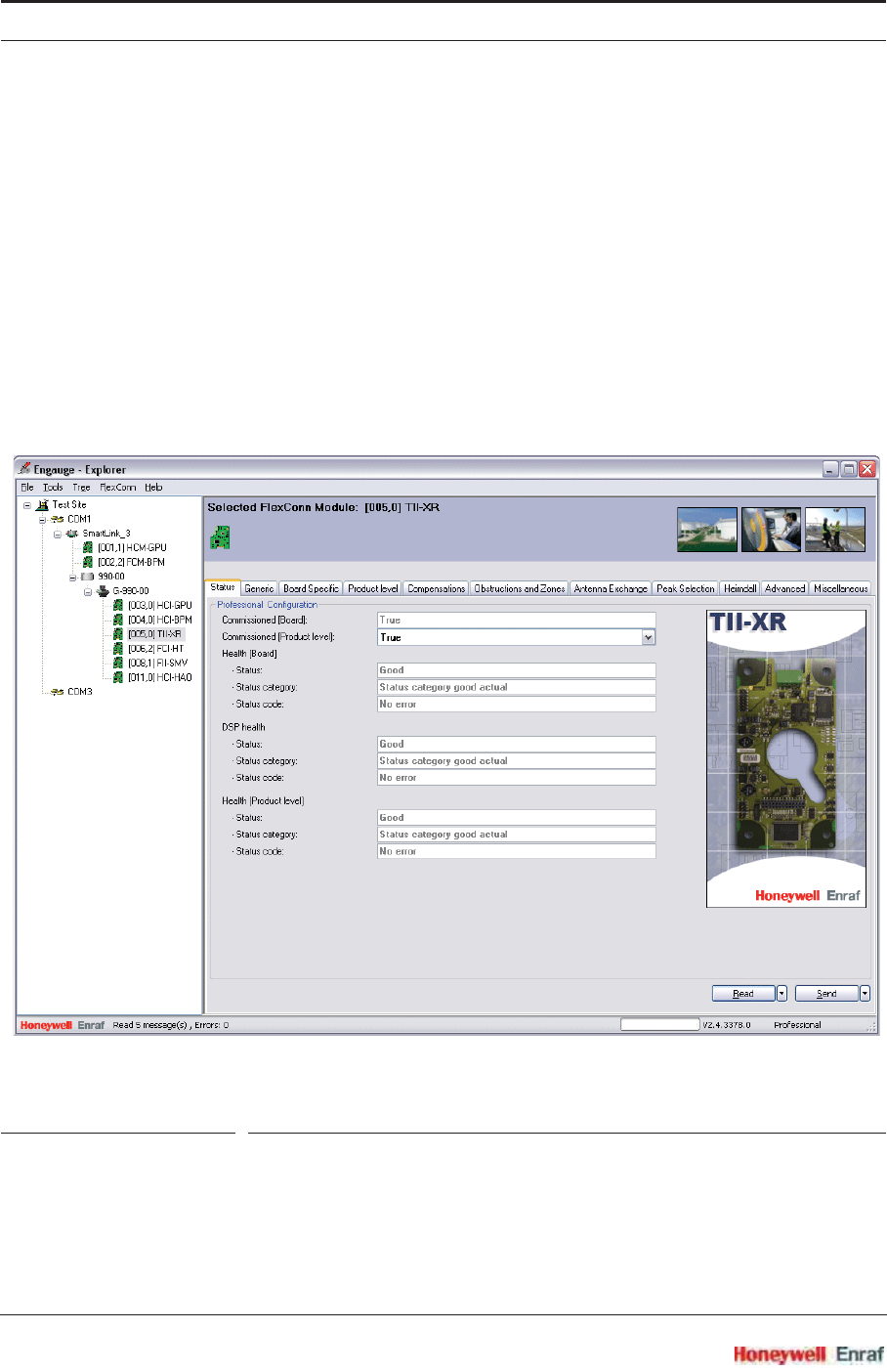This screenshot has height=1372, width=887.
Task: Open the dropdown arrow beside Send button
Action: [x=865, y=994]
